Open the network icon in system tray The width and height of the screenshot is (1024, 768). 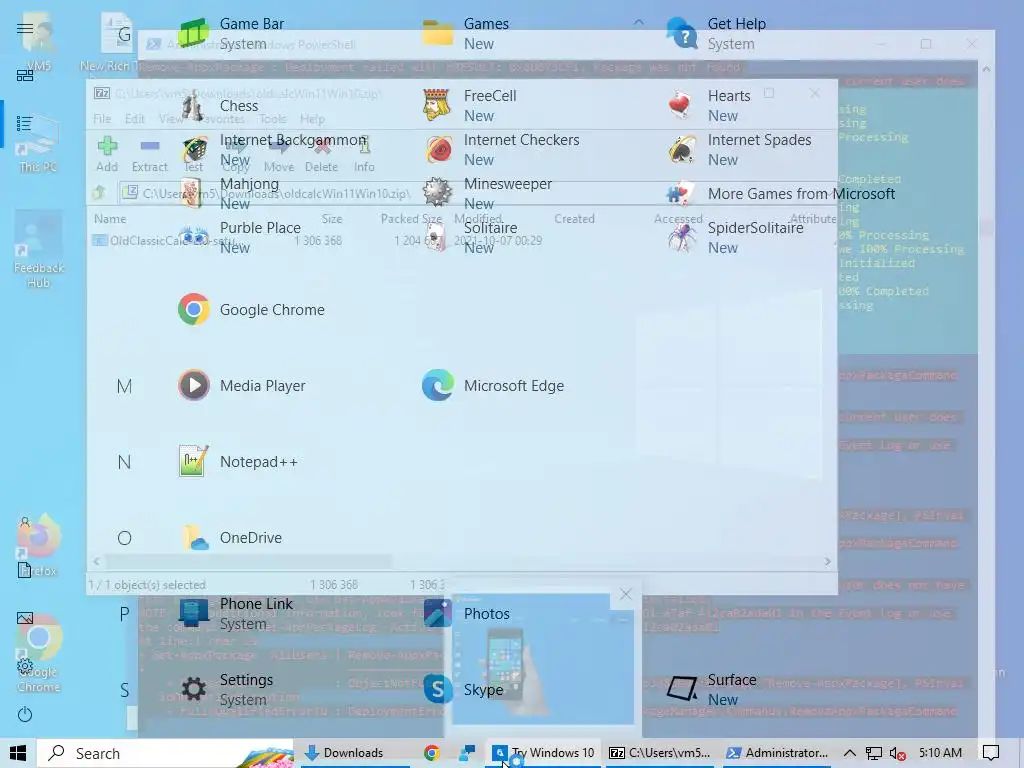tap(873, 754)
